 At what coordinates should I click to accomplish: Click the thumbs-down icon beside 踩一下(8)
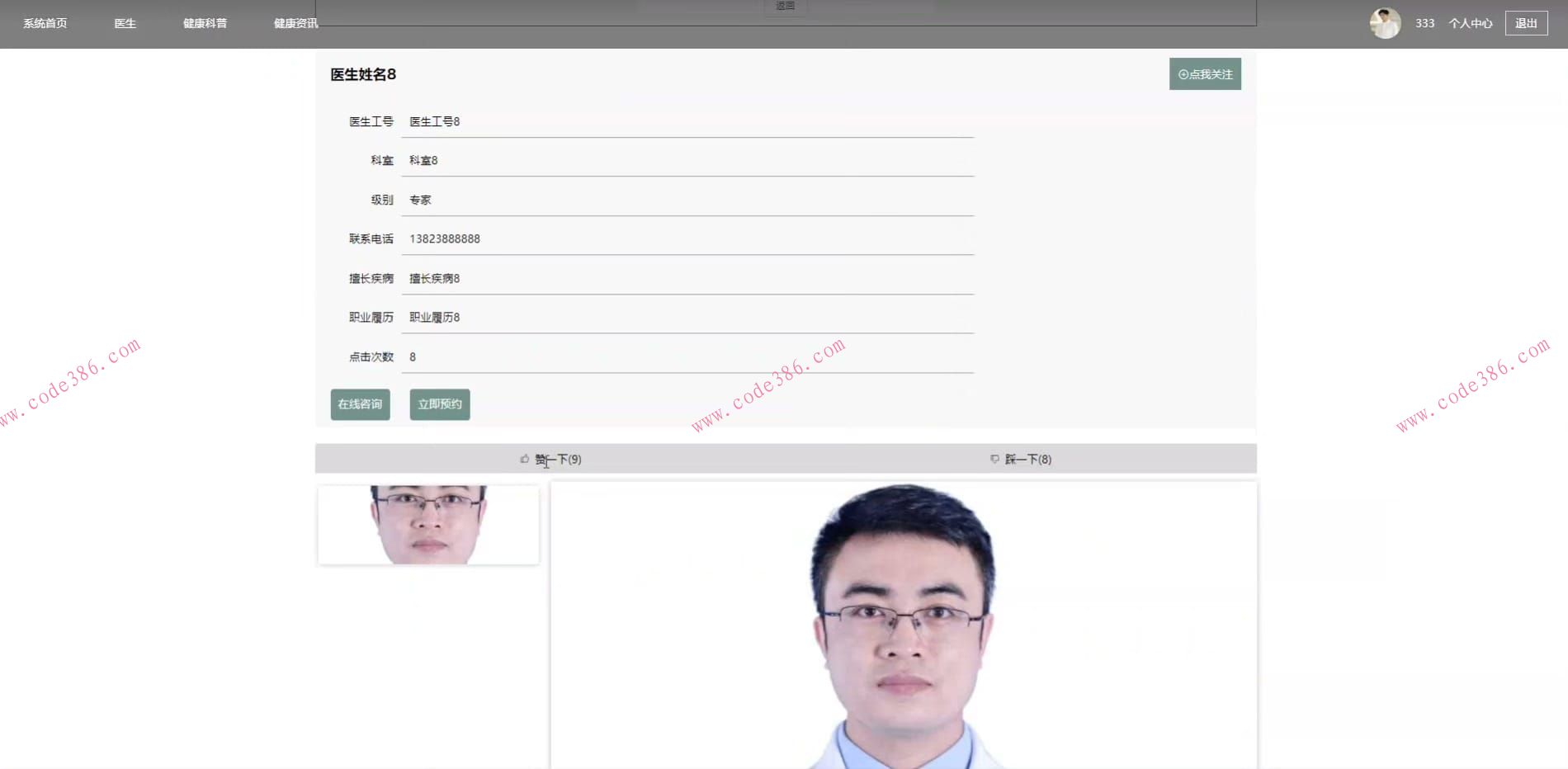(994, 459)
